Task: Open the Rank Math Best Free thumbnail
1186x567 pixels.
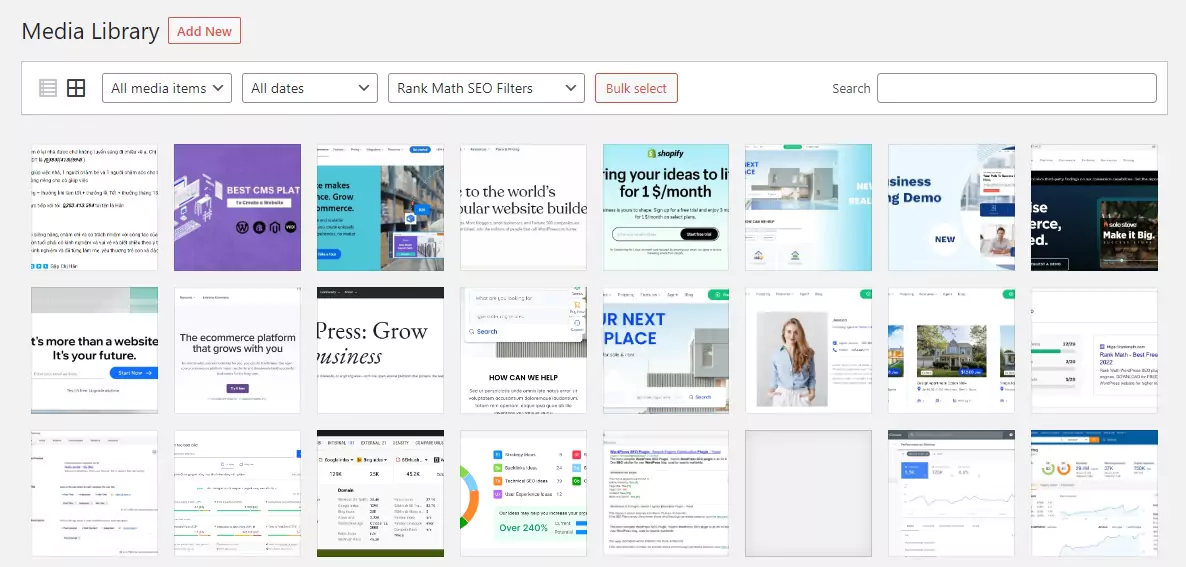Action: [1094, 350]
